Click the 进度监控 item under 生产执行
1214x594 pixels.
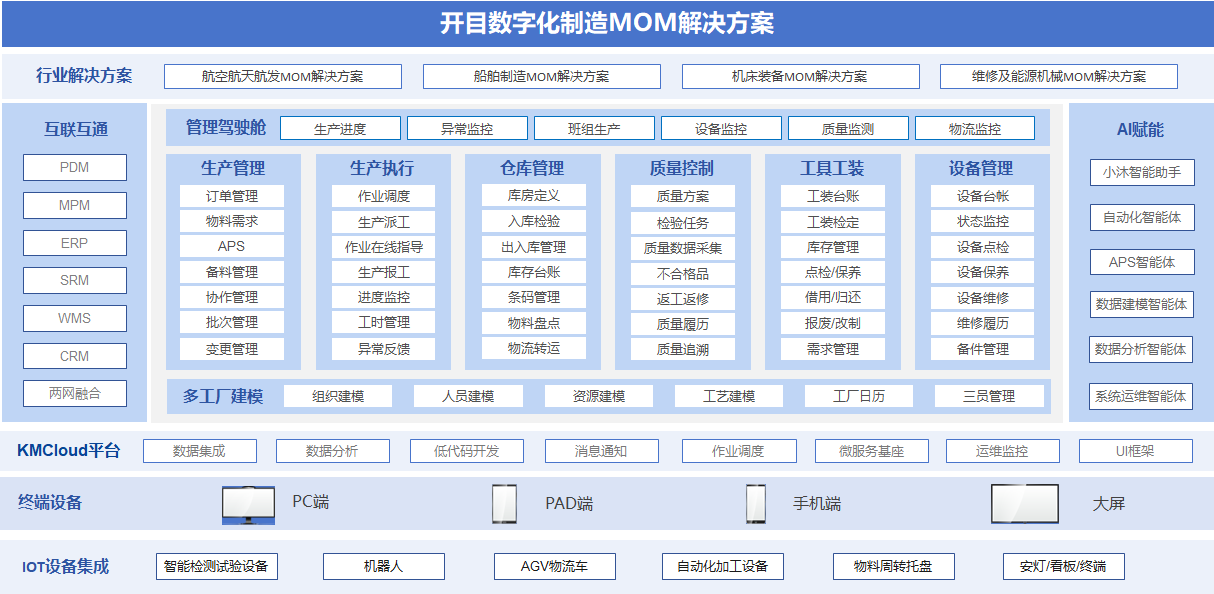point(385,297)
